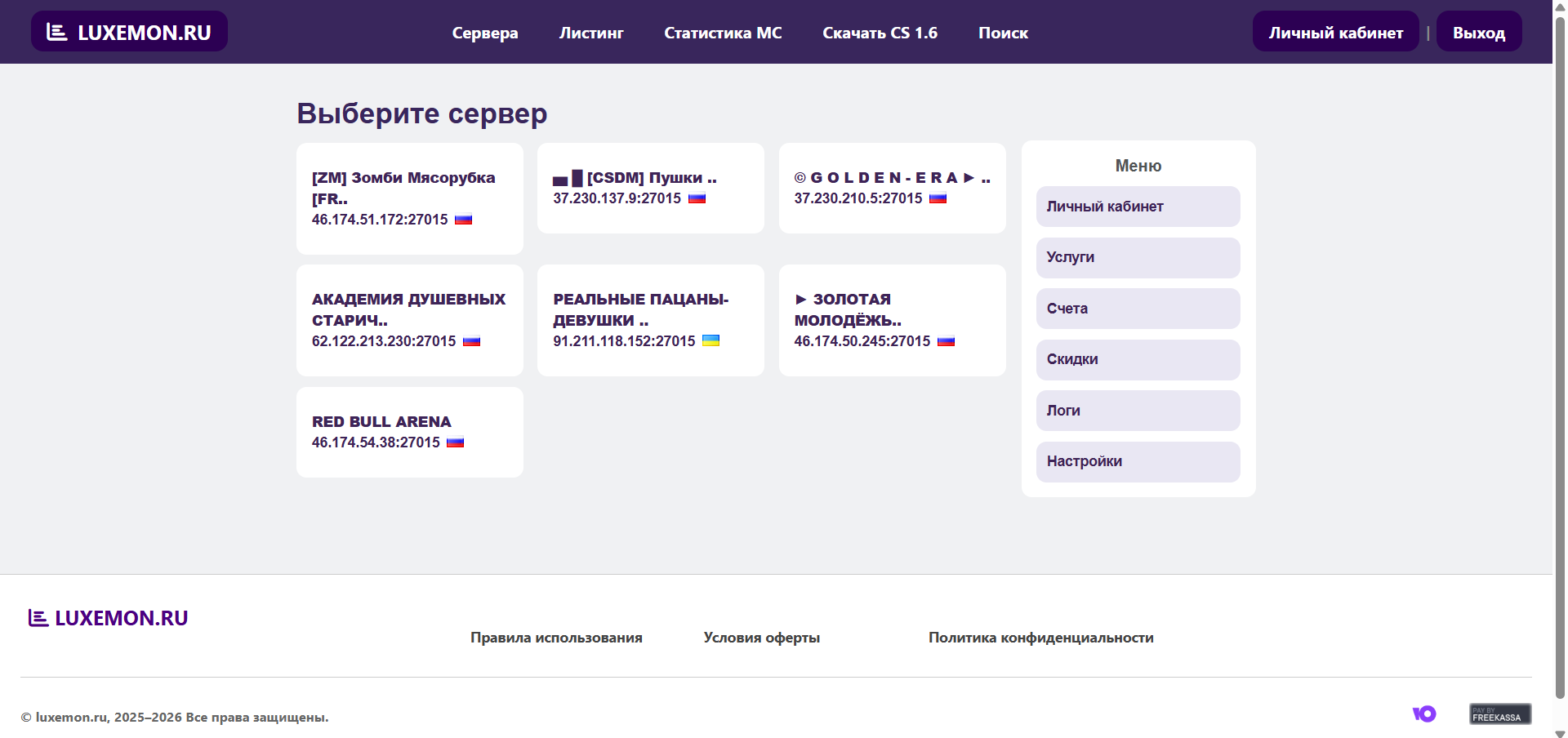Choose the ЗОЛОТАЯ МОЛОДЁЖЬ server card
1568x738 pixels.
click(892, 320)
